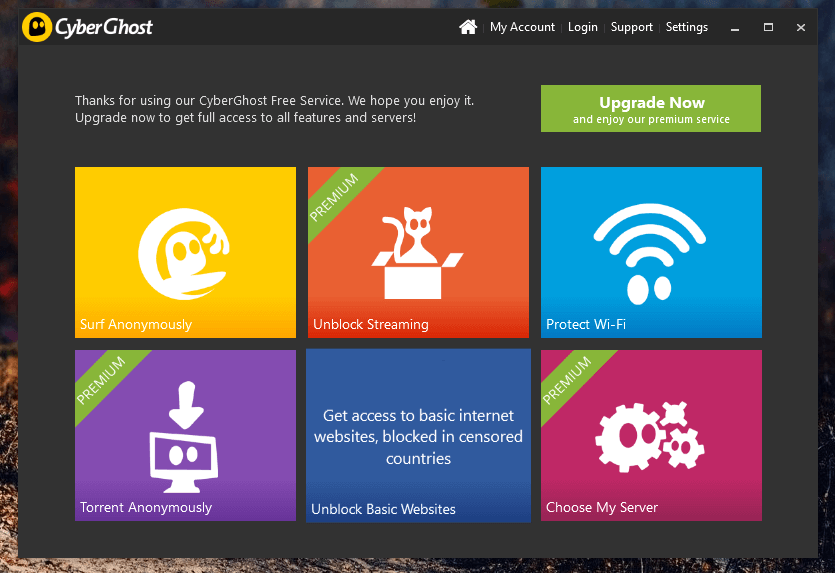Select the Torrent Anonymously label

pyautogui.click(x=146, y=507)
